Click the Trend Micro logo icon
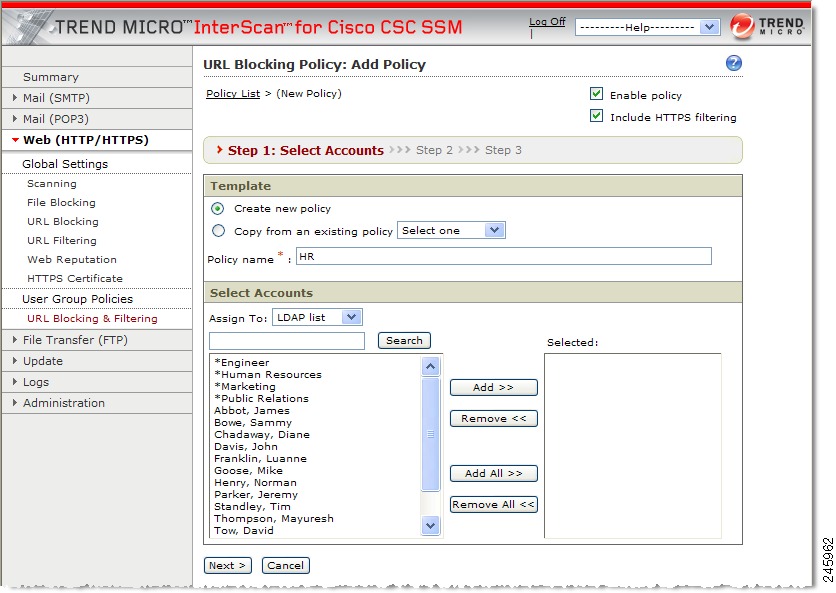This screenshot has height=593, width=836. tap(742, 26)
